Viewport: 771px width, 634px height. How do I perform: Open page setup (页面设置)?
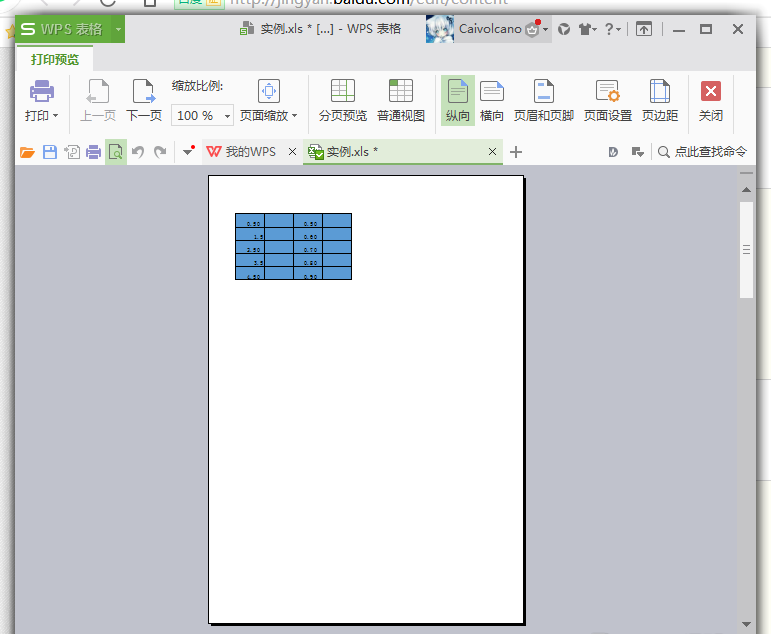pyautogui.click(x=608, y=101)
